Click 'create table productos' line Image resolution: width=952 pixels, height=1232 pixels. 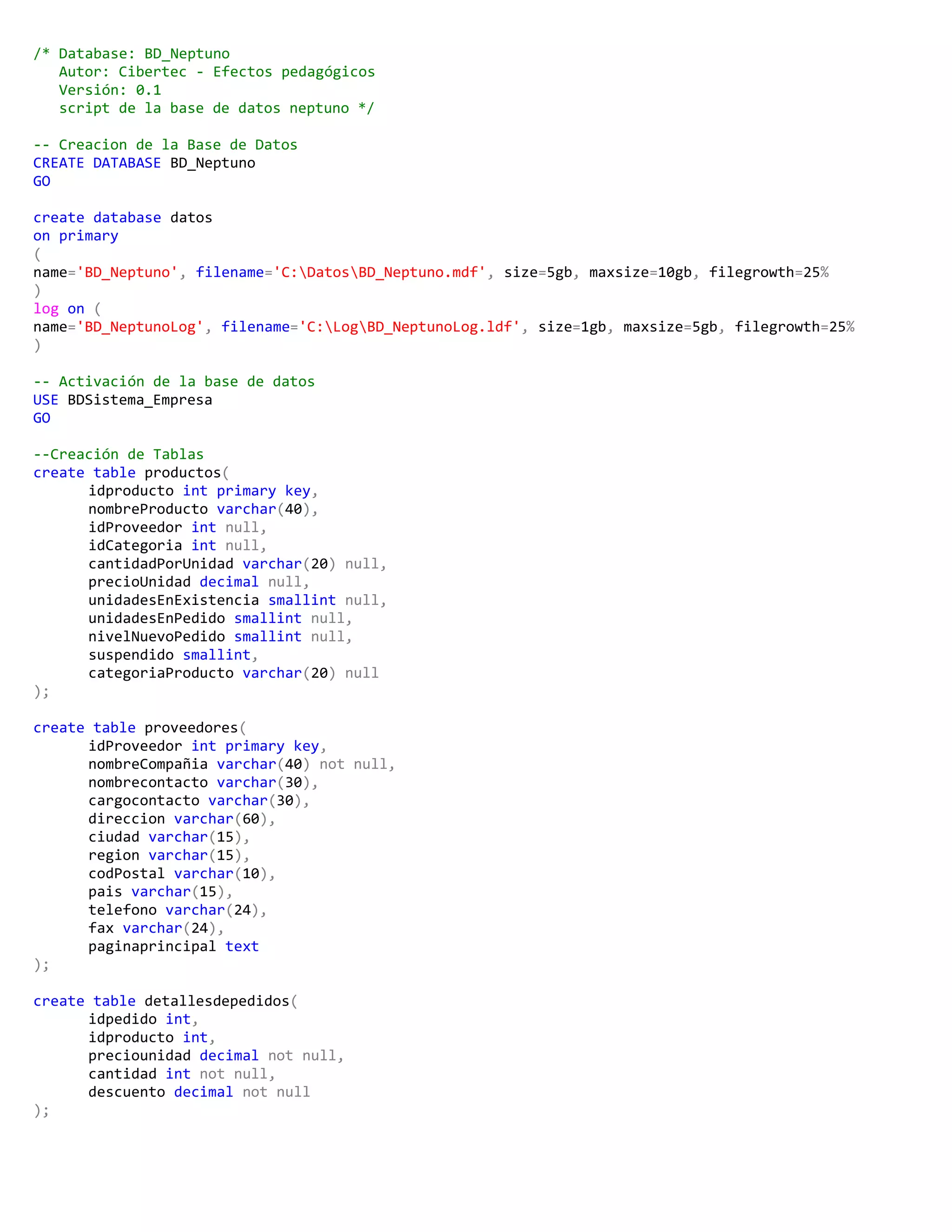[x=130, y=473]
